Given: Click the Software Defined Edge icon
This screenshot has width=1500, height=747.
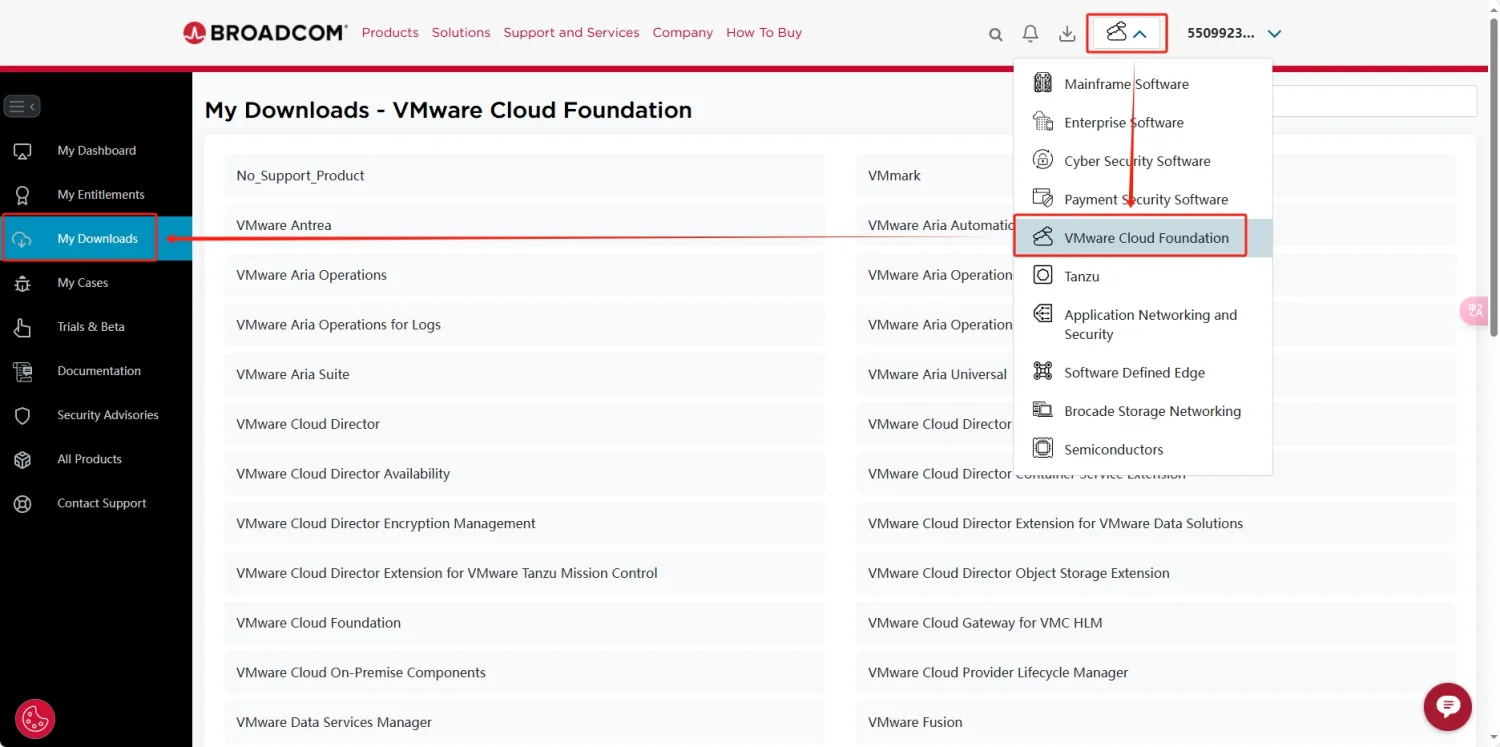Looking at the screenshot, I should (x=1043, y=372).
